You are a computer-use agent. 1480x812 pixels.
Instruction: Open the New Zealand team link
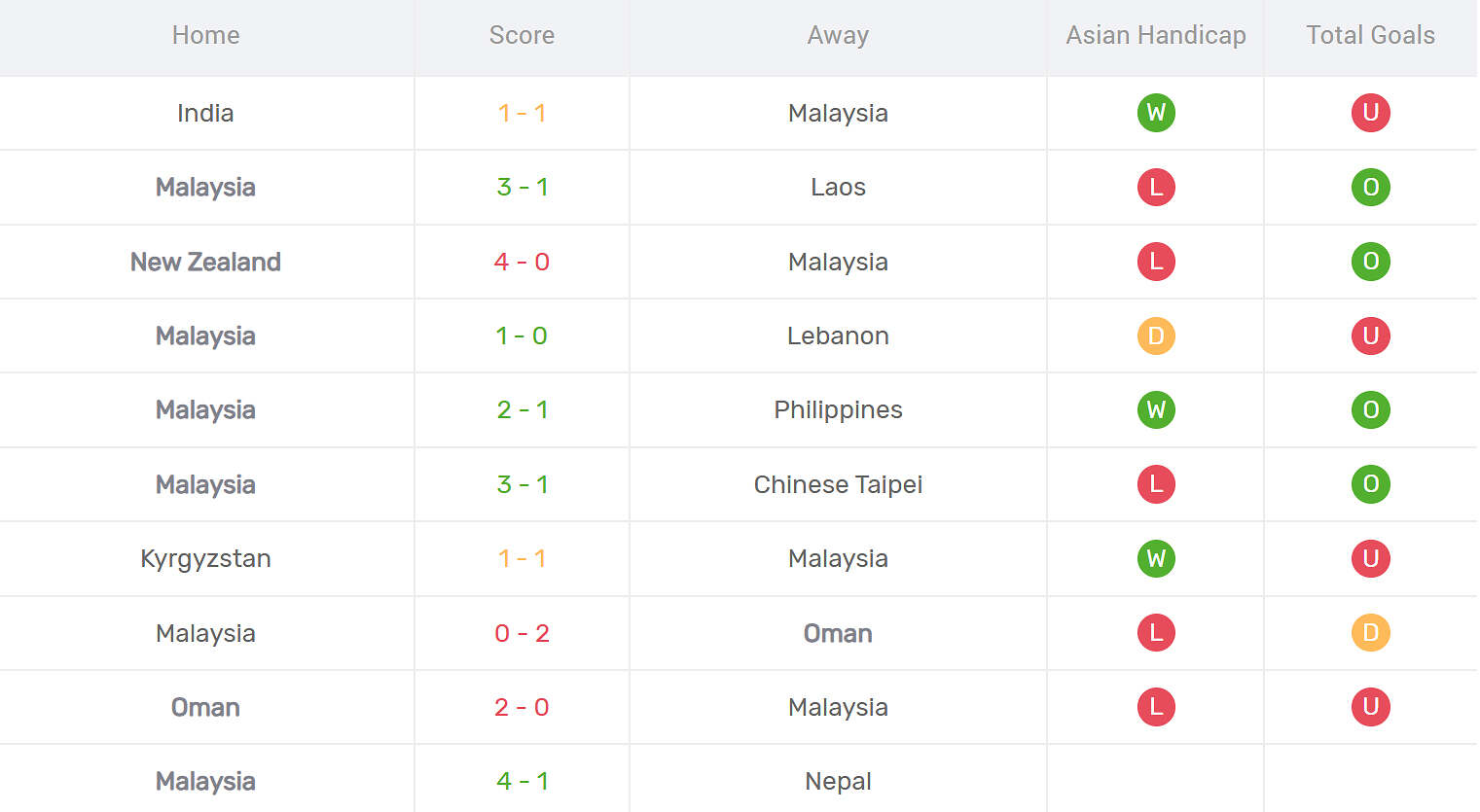point(205,262)
